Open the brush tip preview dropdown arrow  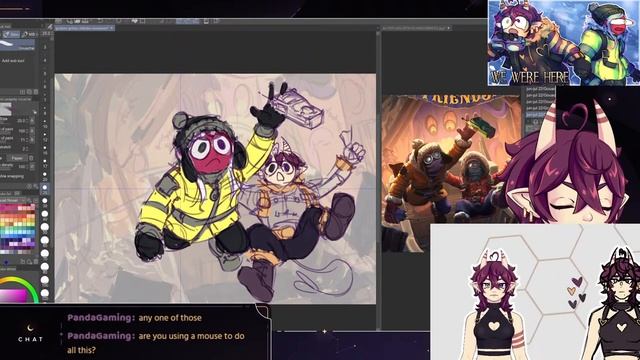point(35,112)
